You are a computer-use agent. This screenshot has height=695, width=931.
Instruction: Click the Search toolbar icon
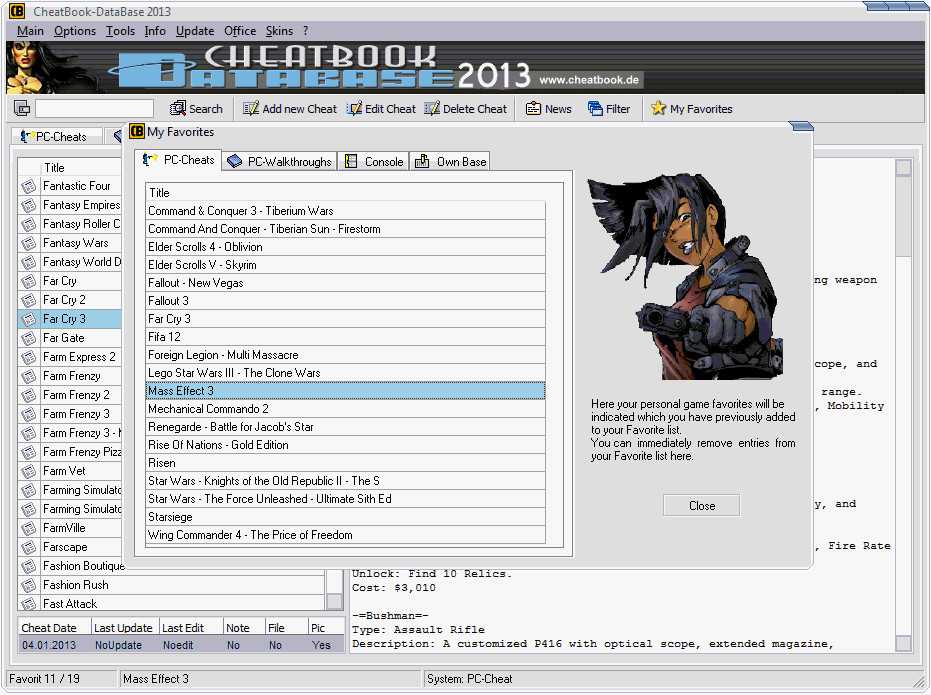point(178,109)
